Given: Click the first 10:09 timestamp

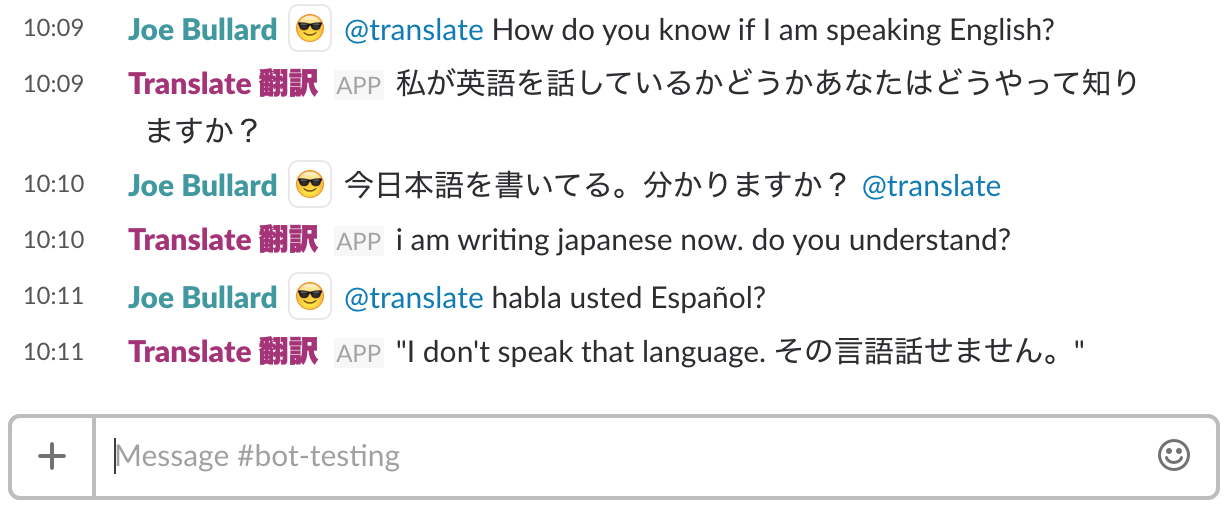Looking at the screenshot, I should [x=53, y=30].
